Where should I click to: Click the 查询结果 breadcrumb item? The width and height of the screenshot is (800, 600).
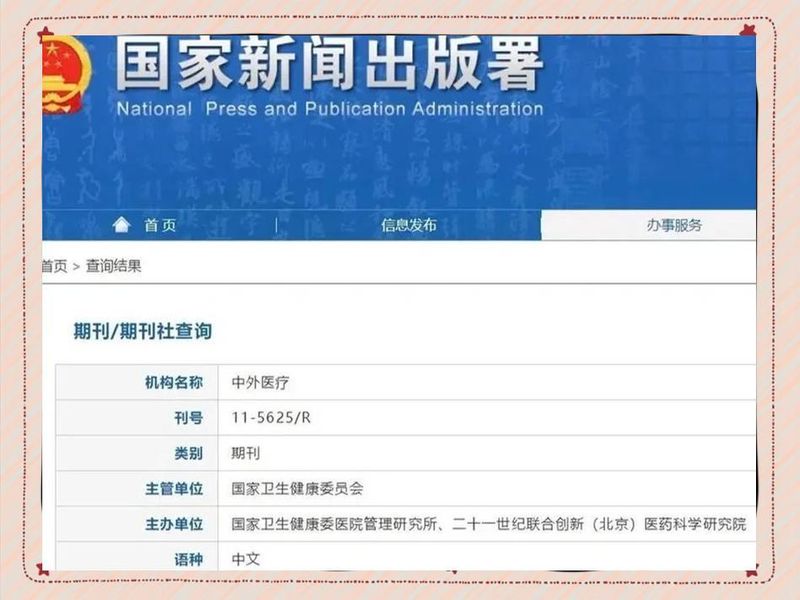click(x=113, y=266)
